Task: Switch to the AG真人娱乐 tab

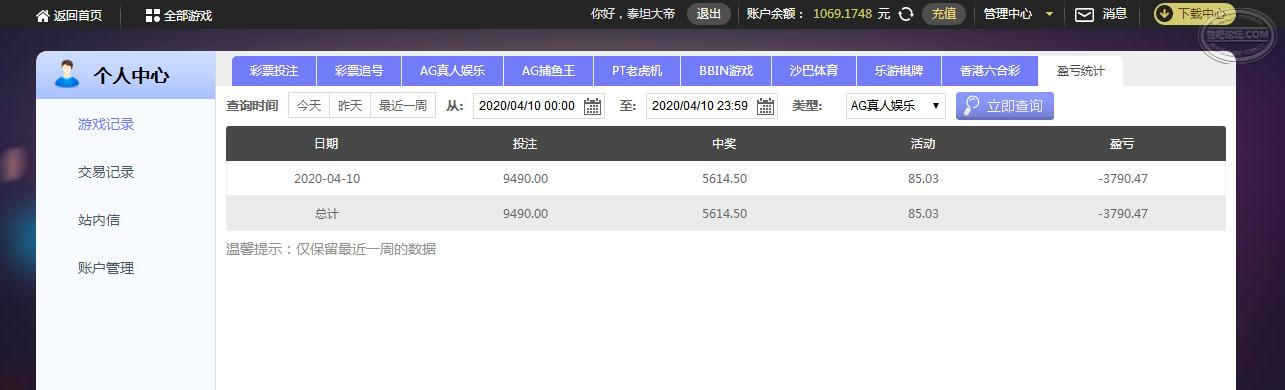Action: coord(452,71)
